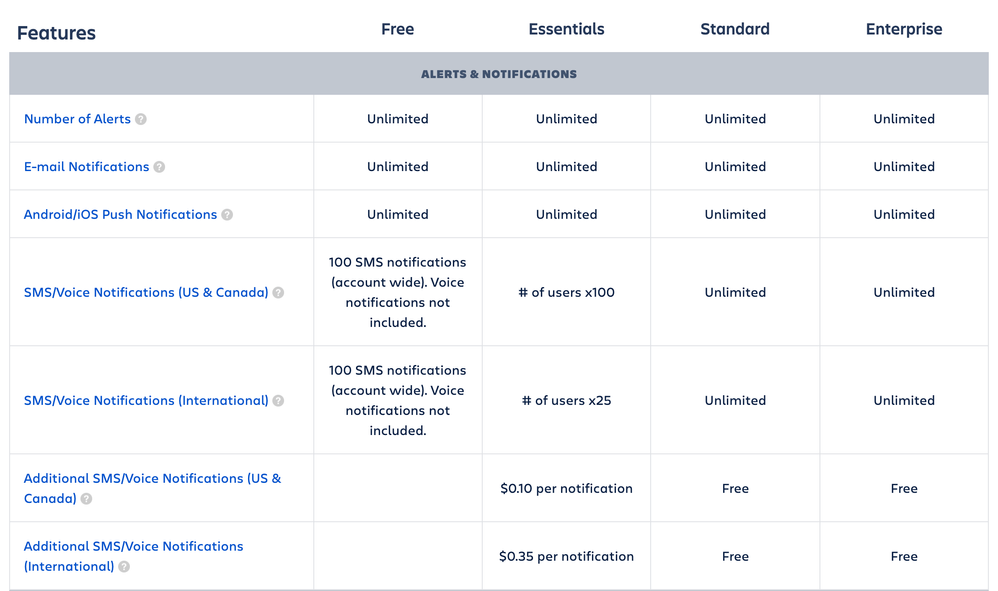
Task: Collapse the Alerts & Notifications section header
Action: [499, 74]
